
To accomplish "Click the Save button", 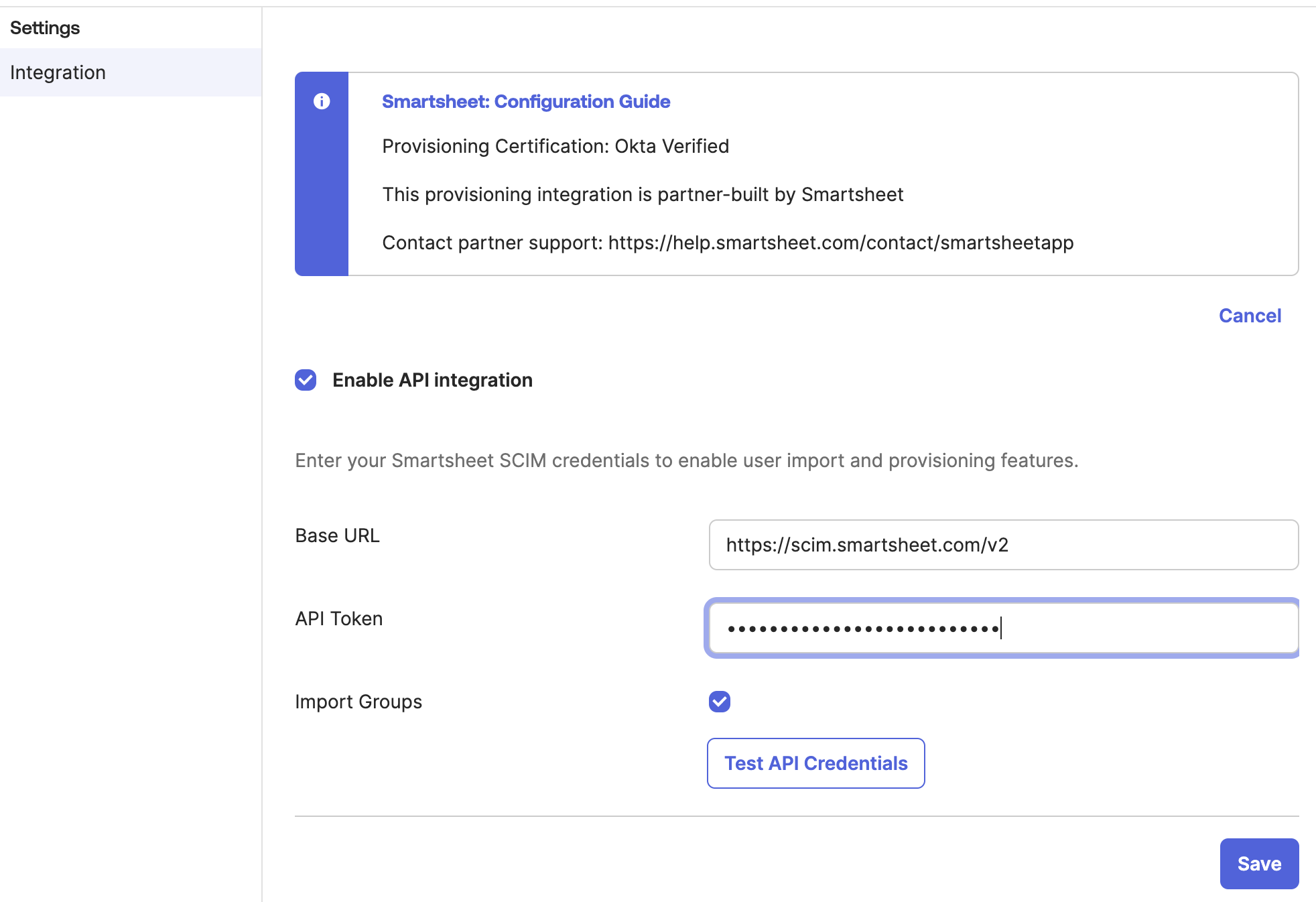I will tap(1258, 864).
